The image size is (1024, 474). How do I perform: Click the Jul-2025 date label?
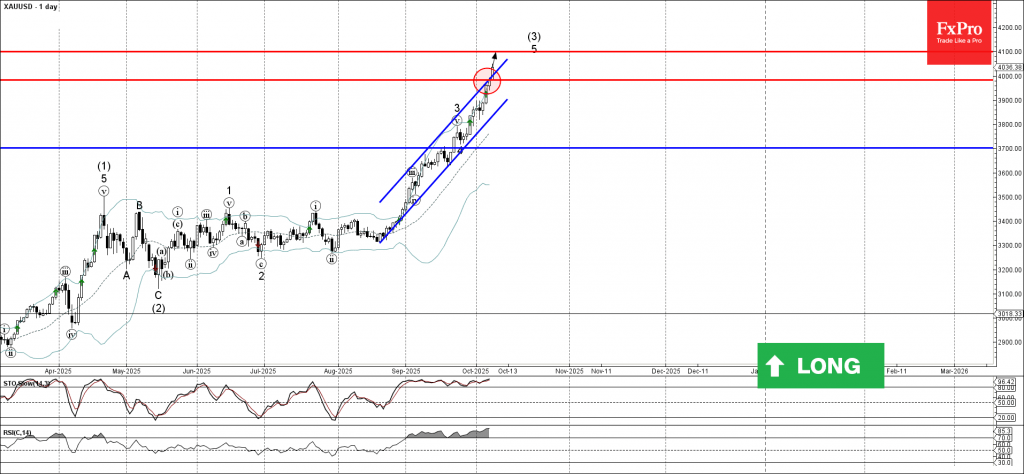point(263,371)
